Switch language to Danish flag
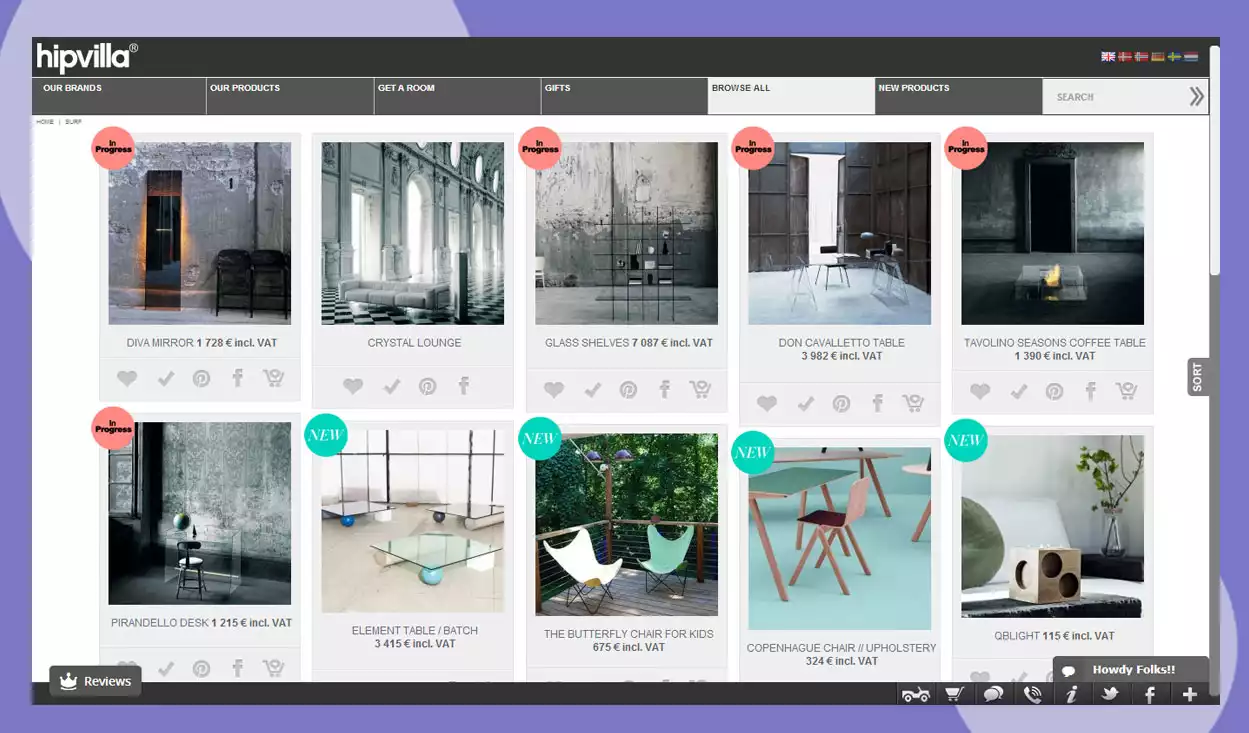 point(1125,57)
